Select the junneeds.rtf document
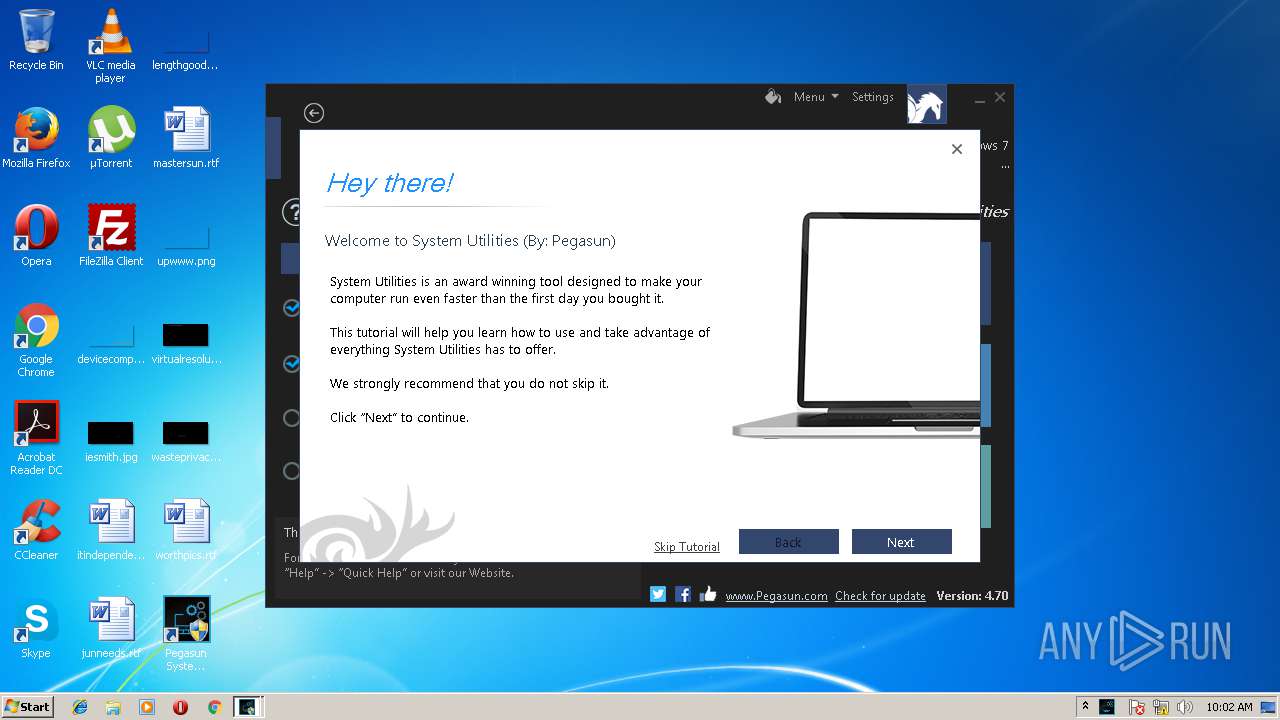This screenshot has height=720, width=1280. pyautogui.click(x=111, y=628)
